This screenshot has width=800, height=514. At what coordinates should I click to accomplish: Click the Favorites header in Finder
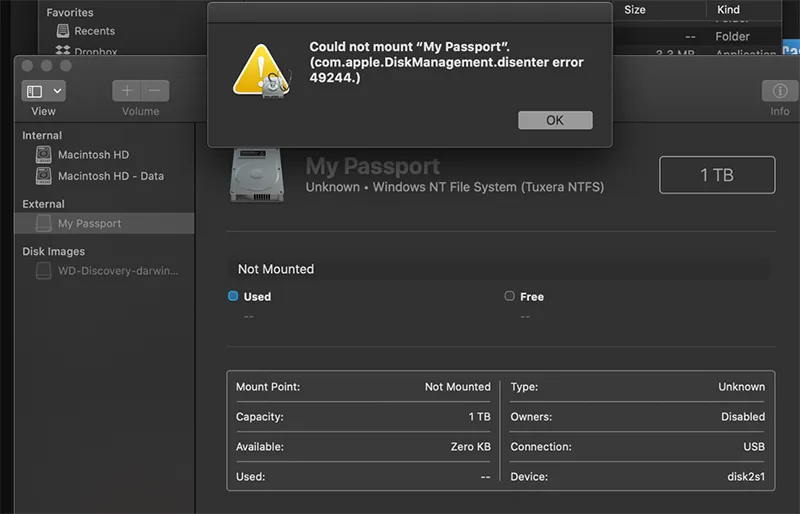(x=70, y=12)
